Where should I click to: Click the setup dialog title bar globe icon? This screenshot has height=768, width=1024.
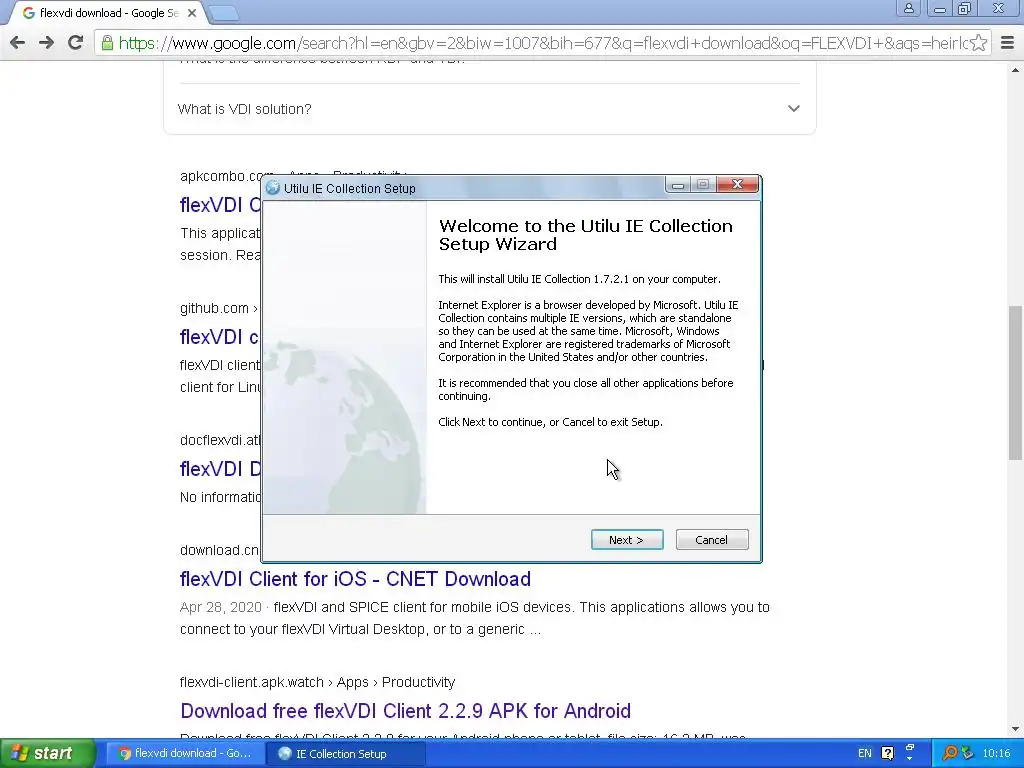coord(272,188)
